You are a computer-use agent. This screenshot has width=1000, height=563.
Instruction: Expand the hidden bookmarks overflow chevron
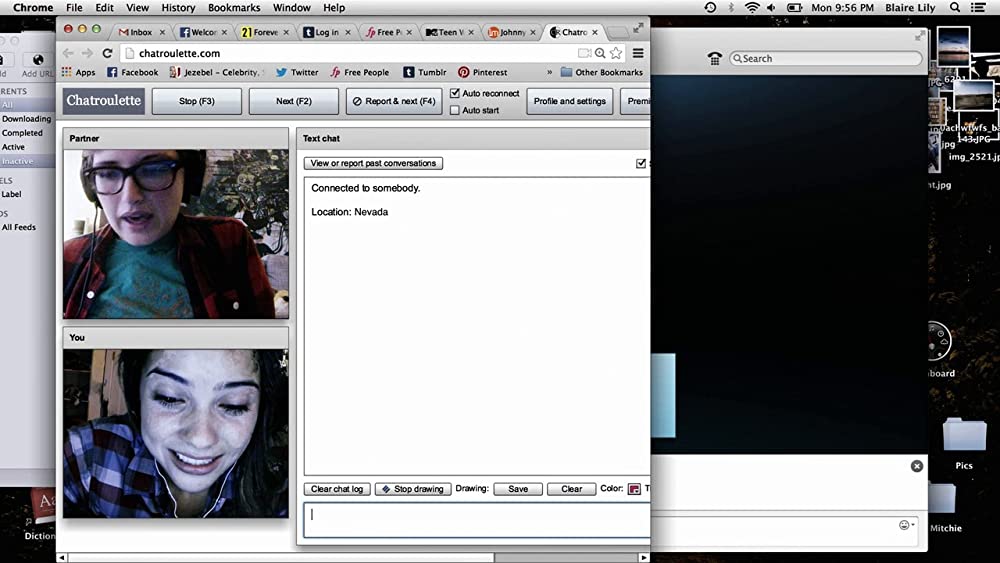click(549, 73)
